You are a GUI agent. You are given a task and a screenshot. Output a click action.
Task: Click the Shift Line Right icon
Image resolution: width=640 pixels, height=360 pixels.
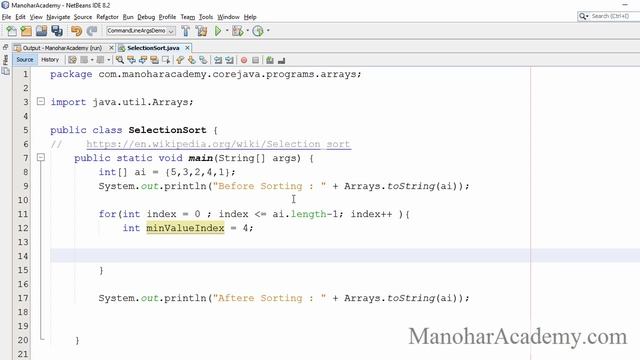(229, 60)
